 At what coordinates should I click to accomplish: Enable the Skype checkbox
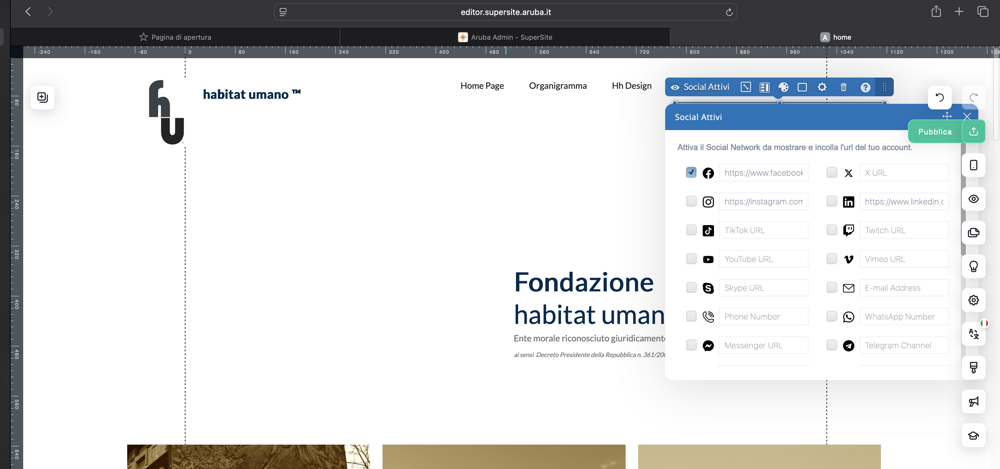click(x=691, y=287)
